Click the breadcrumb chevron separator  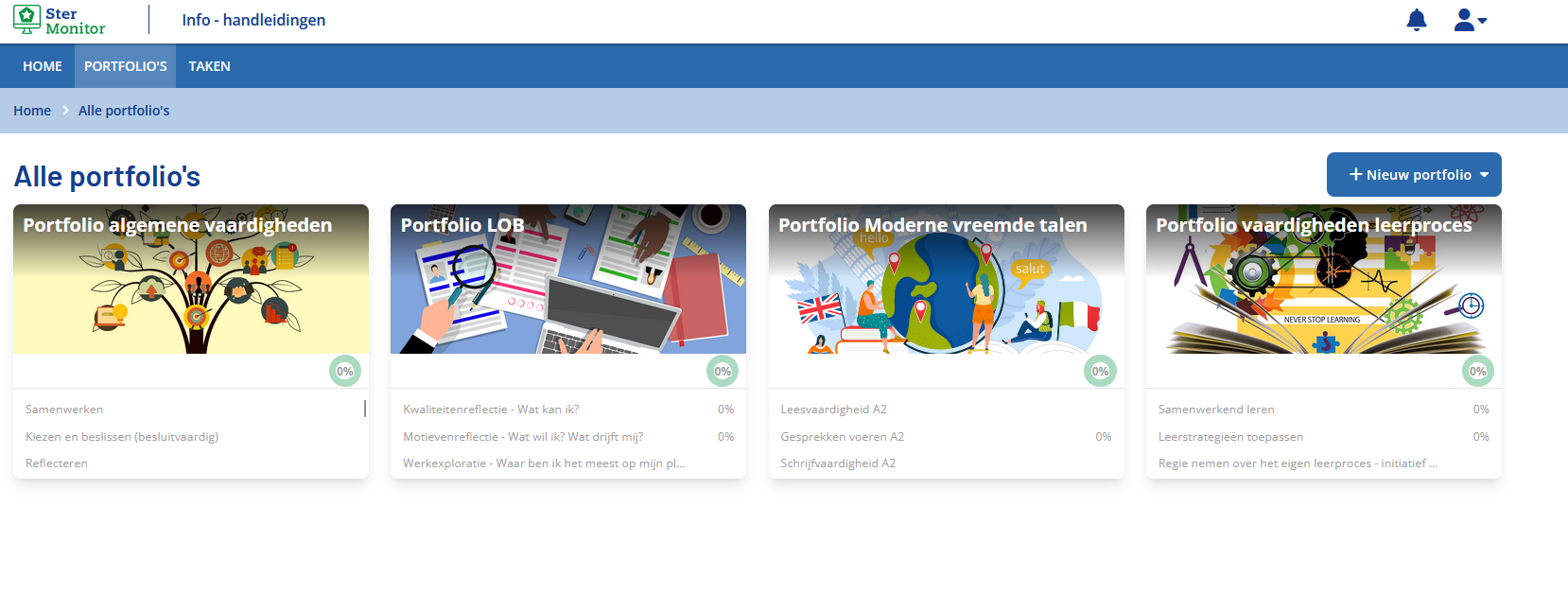(x=65, y=111)
